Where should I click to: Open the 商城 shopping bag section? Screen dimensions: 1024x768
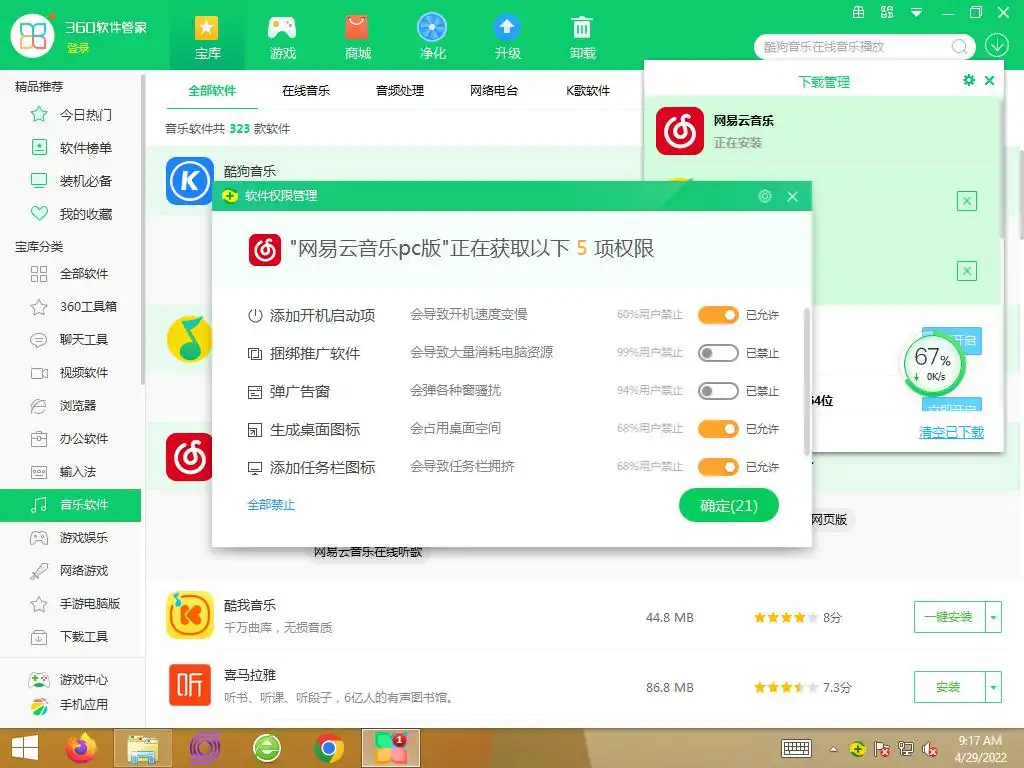click(x=357, y=37)
